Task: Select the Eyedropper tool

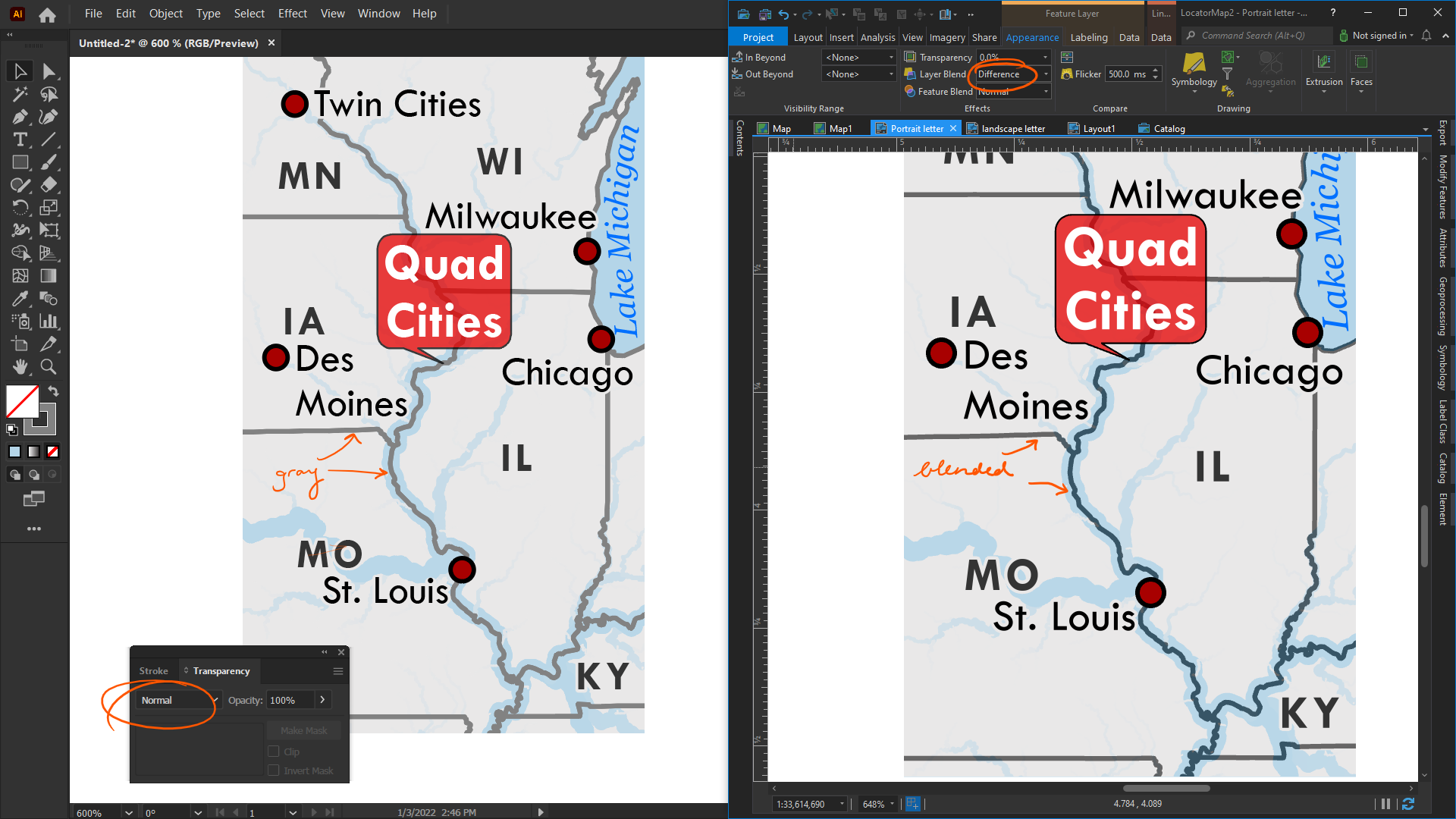Action: (x=20, y=299)
